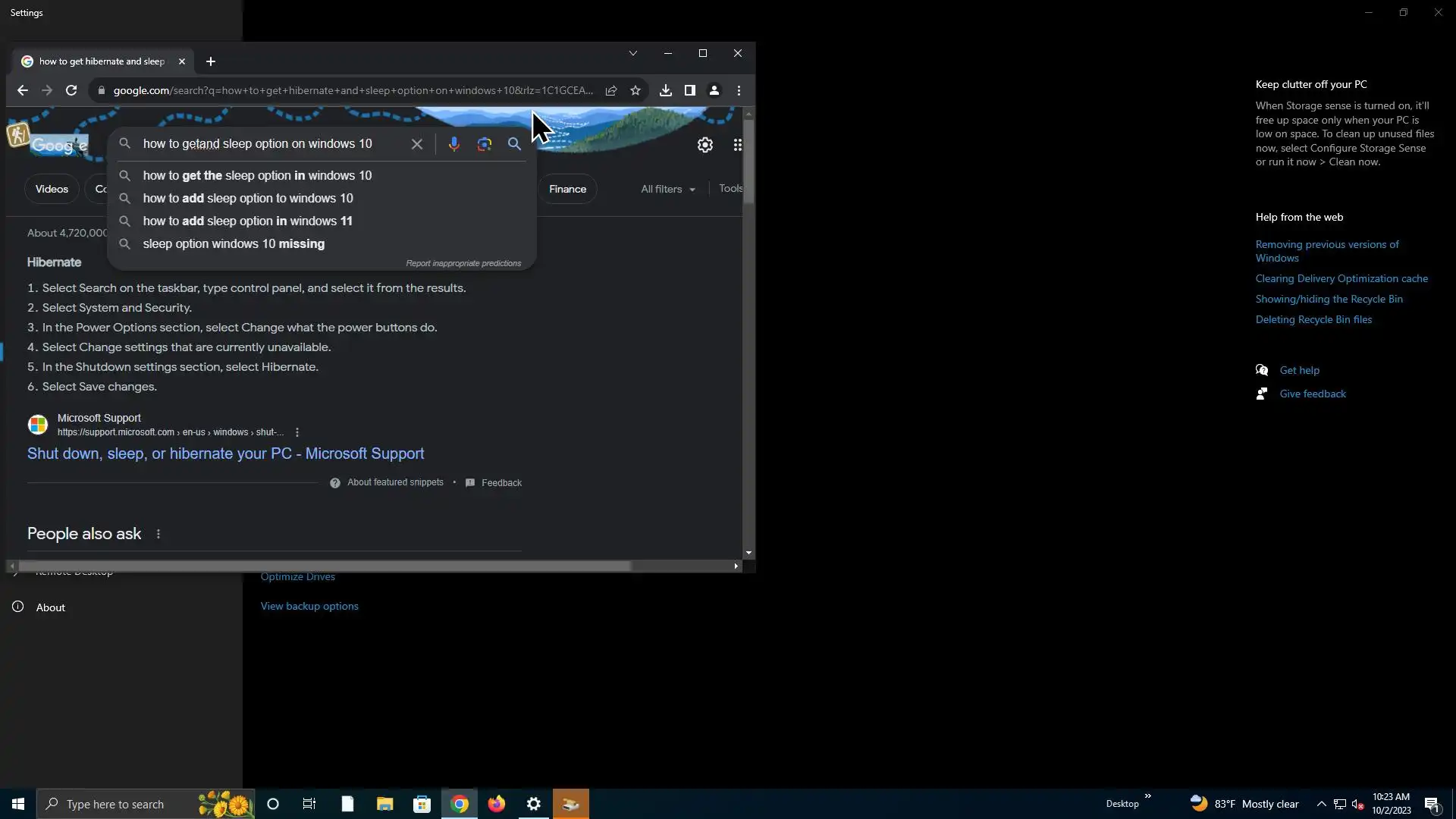Clear the search box text

point(416,144)
